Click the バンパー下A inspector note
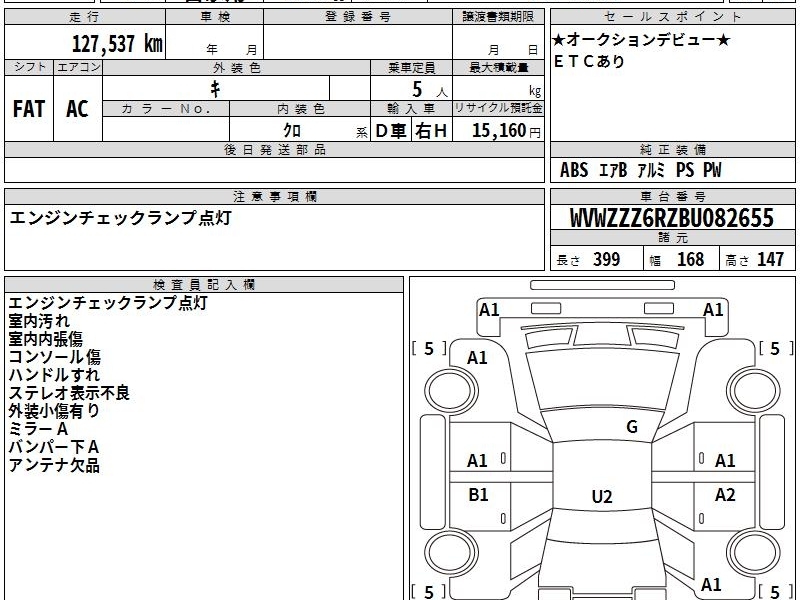Screen dimensions: 800x600 click(54, 447)
